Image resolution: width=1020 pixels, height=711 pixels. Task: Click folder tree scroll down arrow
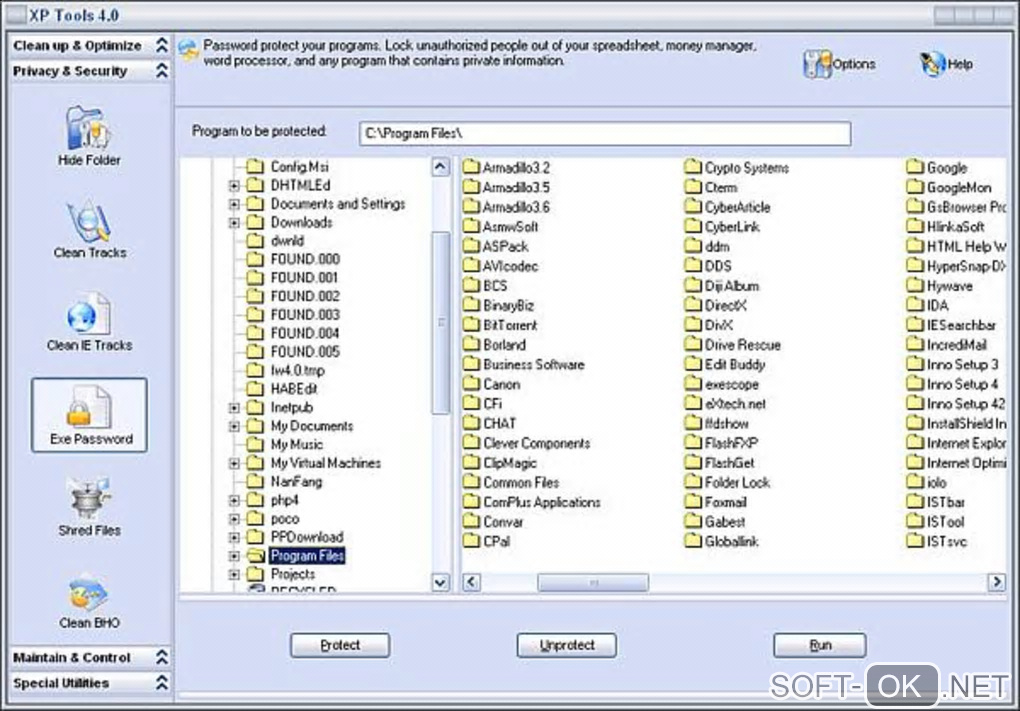(x=440, y=582)
